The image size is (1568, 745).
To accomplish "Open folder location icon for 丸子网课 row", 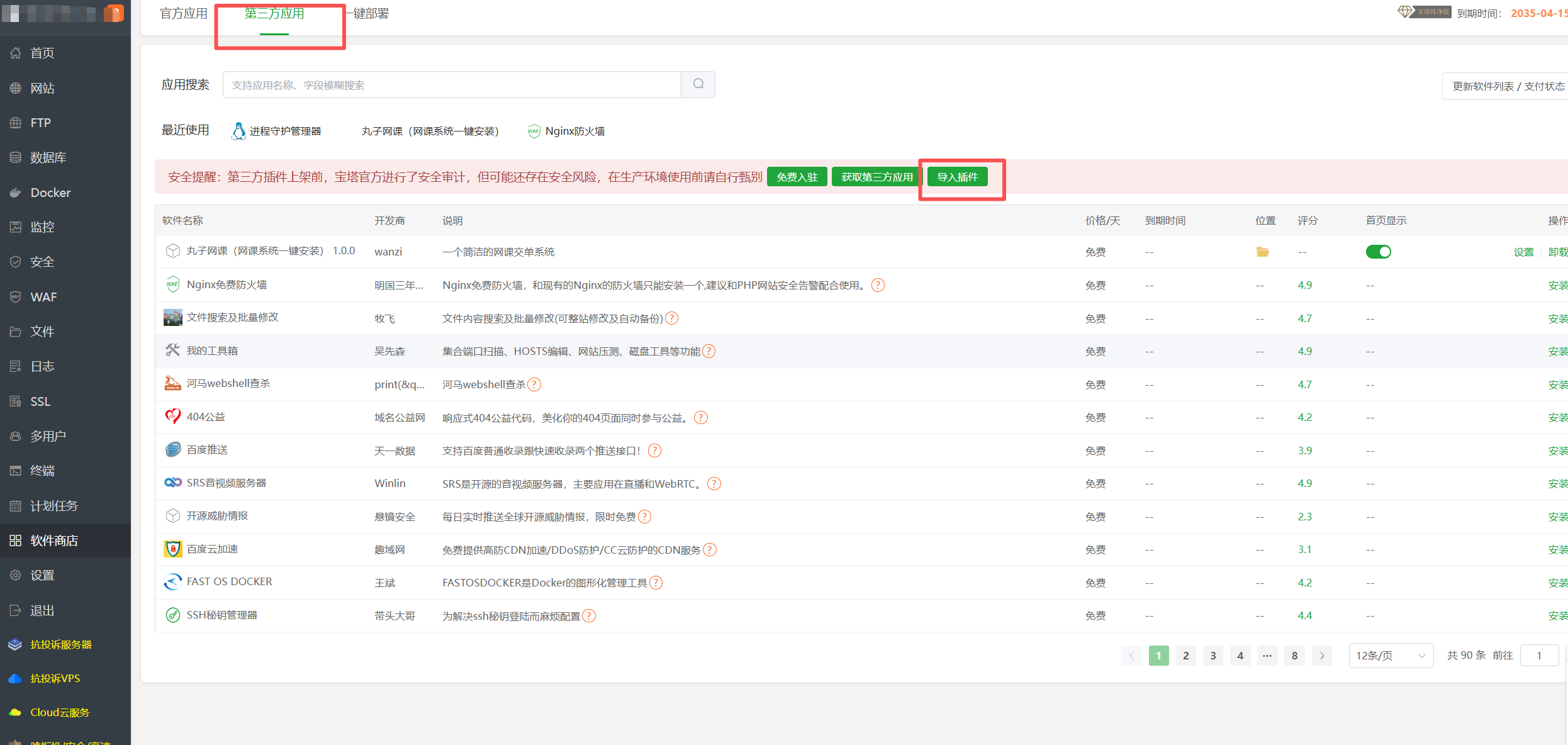I will [1262, 252].
